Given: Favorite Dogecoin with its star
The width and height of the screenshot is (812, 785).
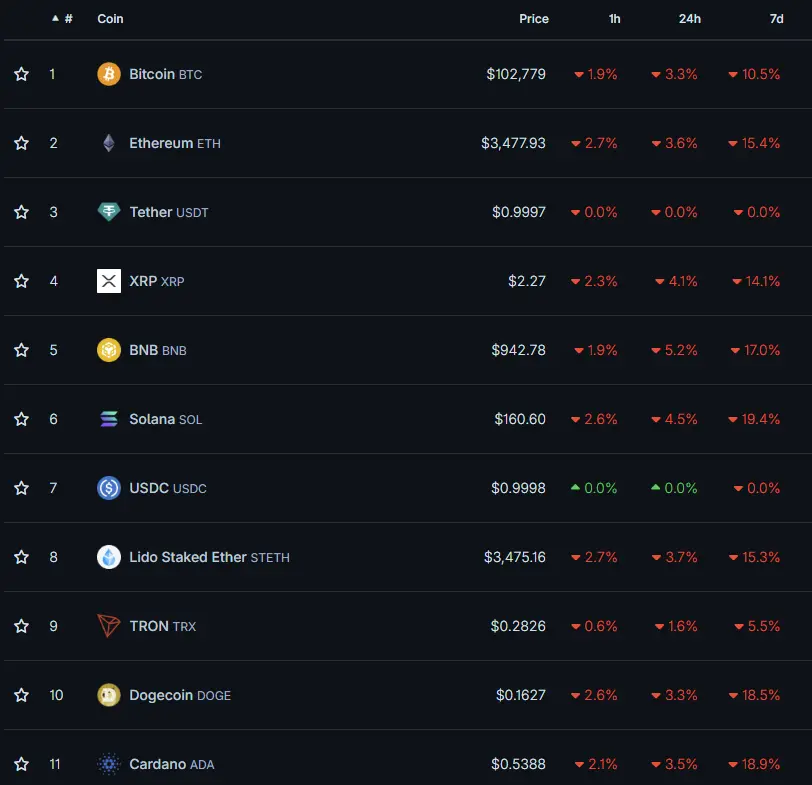Looking at the screenshot, I should pos(21,695).
